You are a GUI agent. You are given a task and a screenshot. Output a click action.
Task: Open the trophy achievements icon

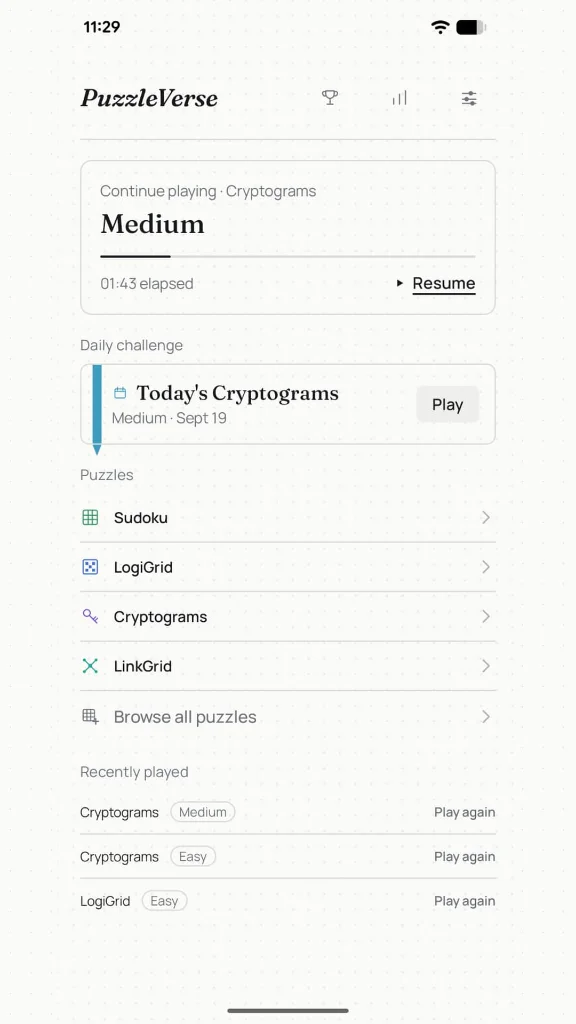tap(330, 98)
